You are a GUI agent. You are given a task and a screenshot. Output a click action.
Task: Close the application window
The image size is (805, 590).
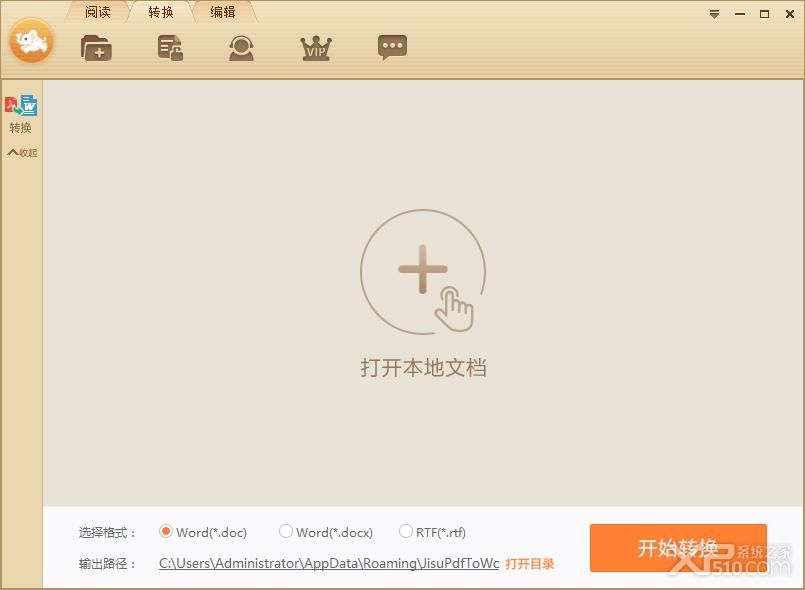click(x=790, y=14)
